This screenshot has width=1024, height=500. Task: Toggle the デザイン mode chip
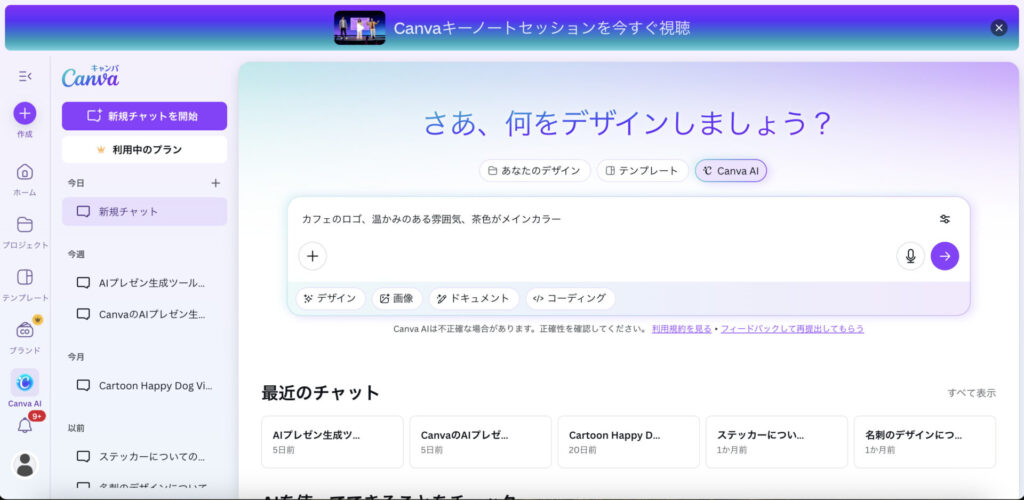tap(329, 298)
